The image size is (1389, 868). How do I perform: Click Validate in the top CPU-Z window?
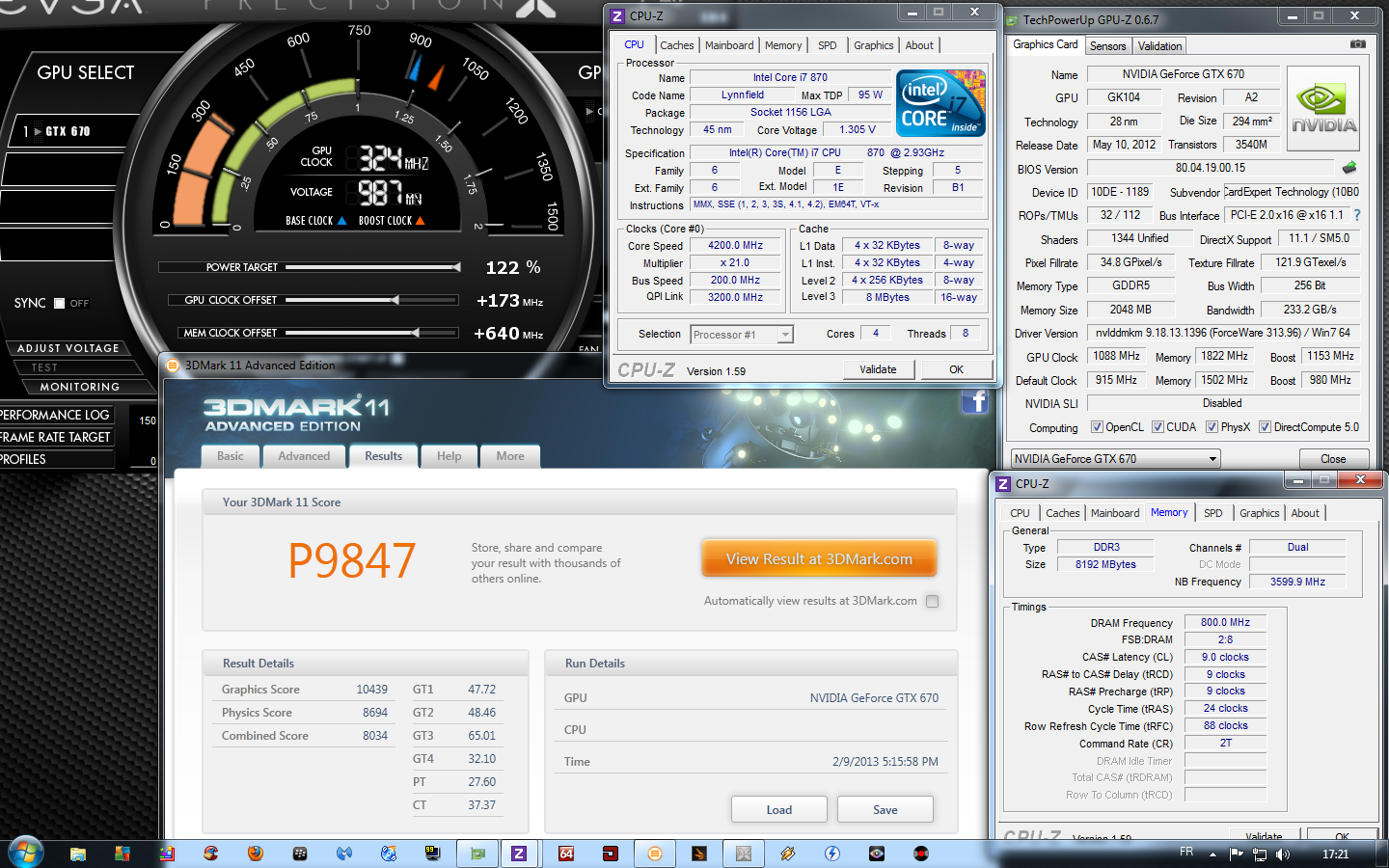(x=878, y=369)
